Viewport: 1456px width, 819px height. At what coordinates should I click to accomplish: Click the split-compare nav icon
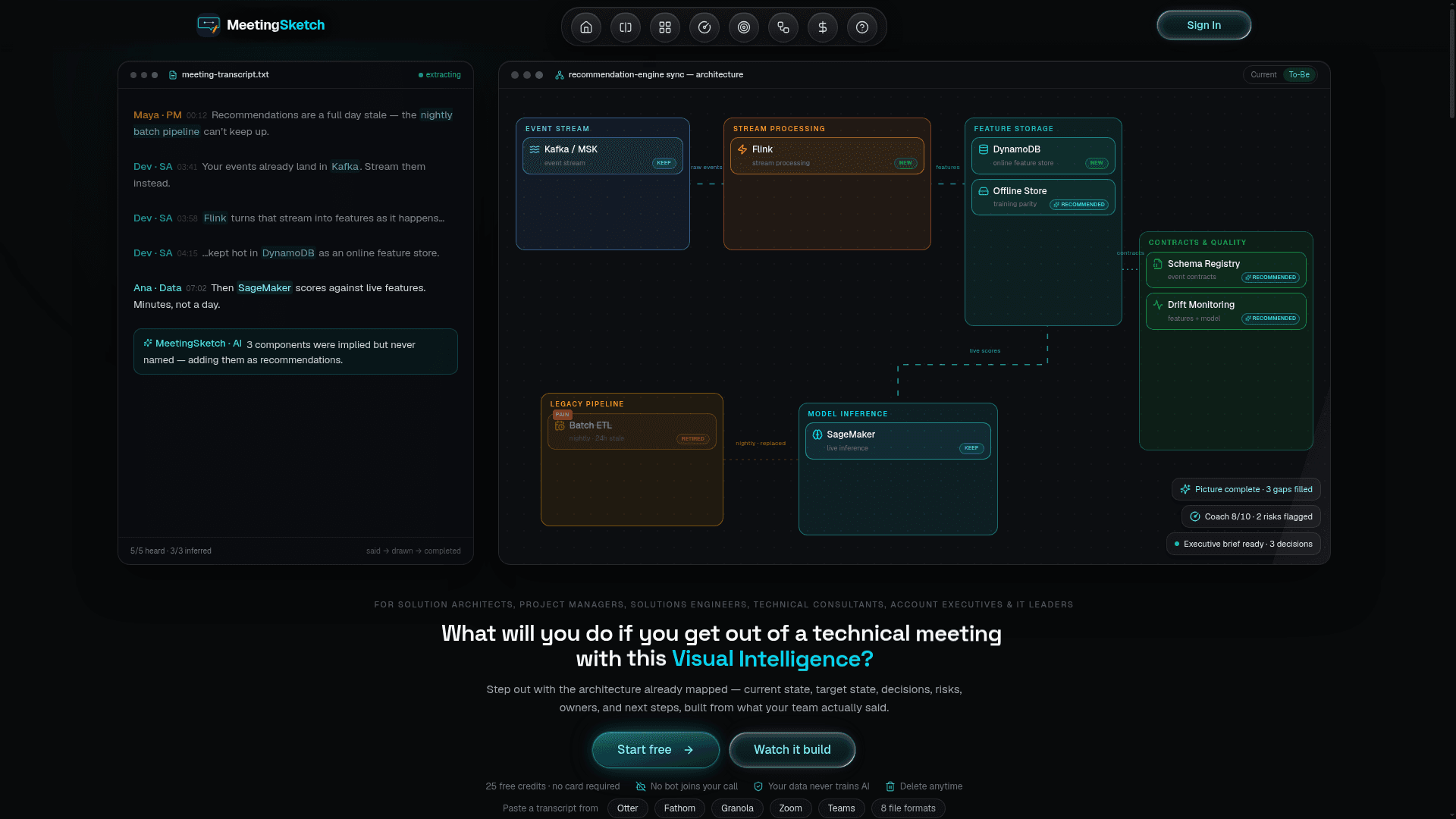point(626,27)
